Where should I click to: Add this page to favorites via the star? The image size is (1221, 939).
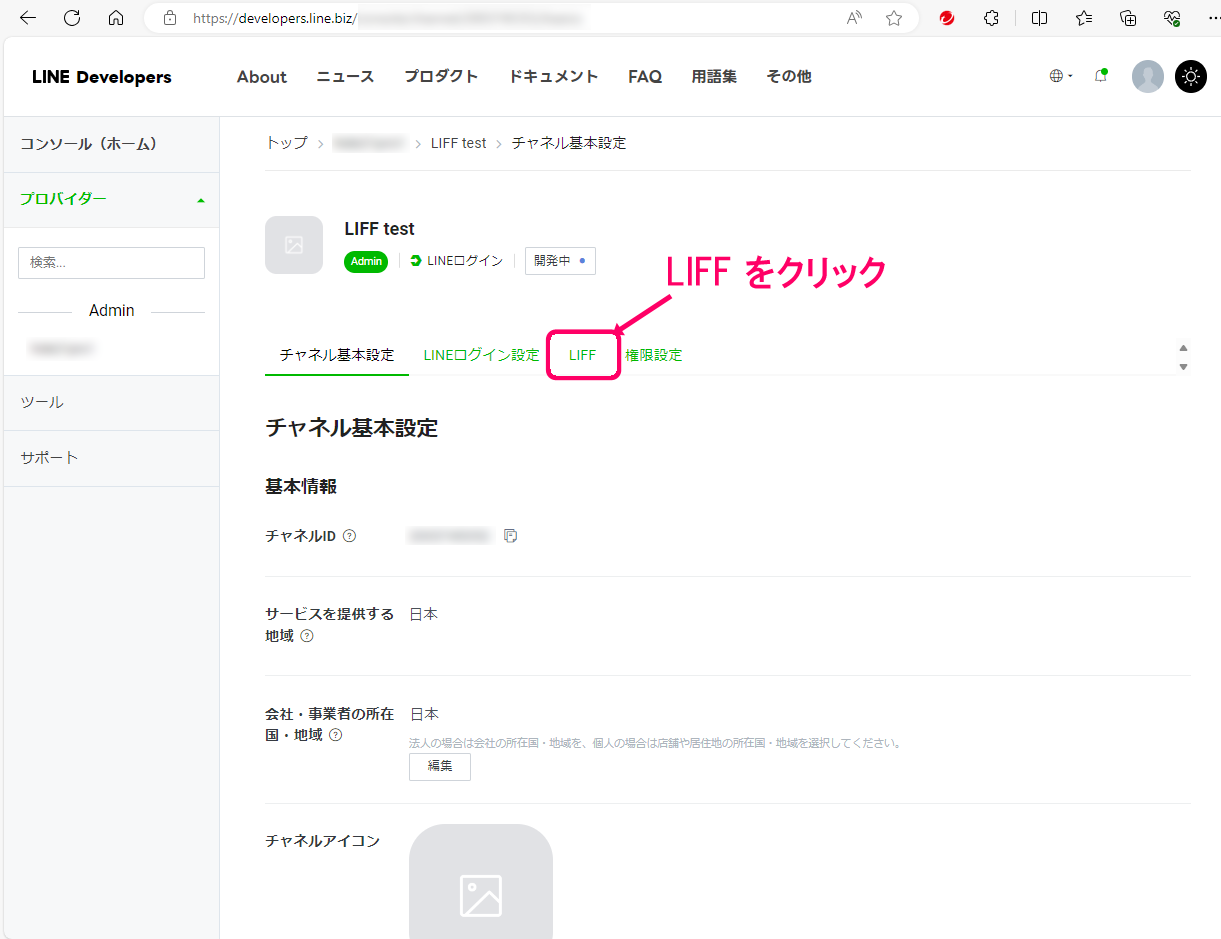(x=893, y=17)
